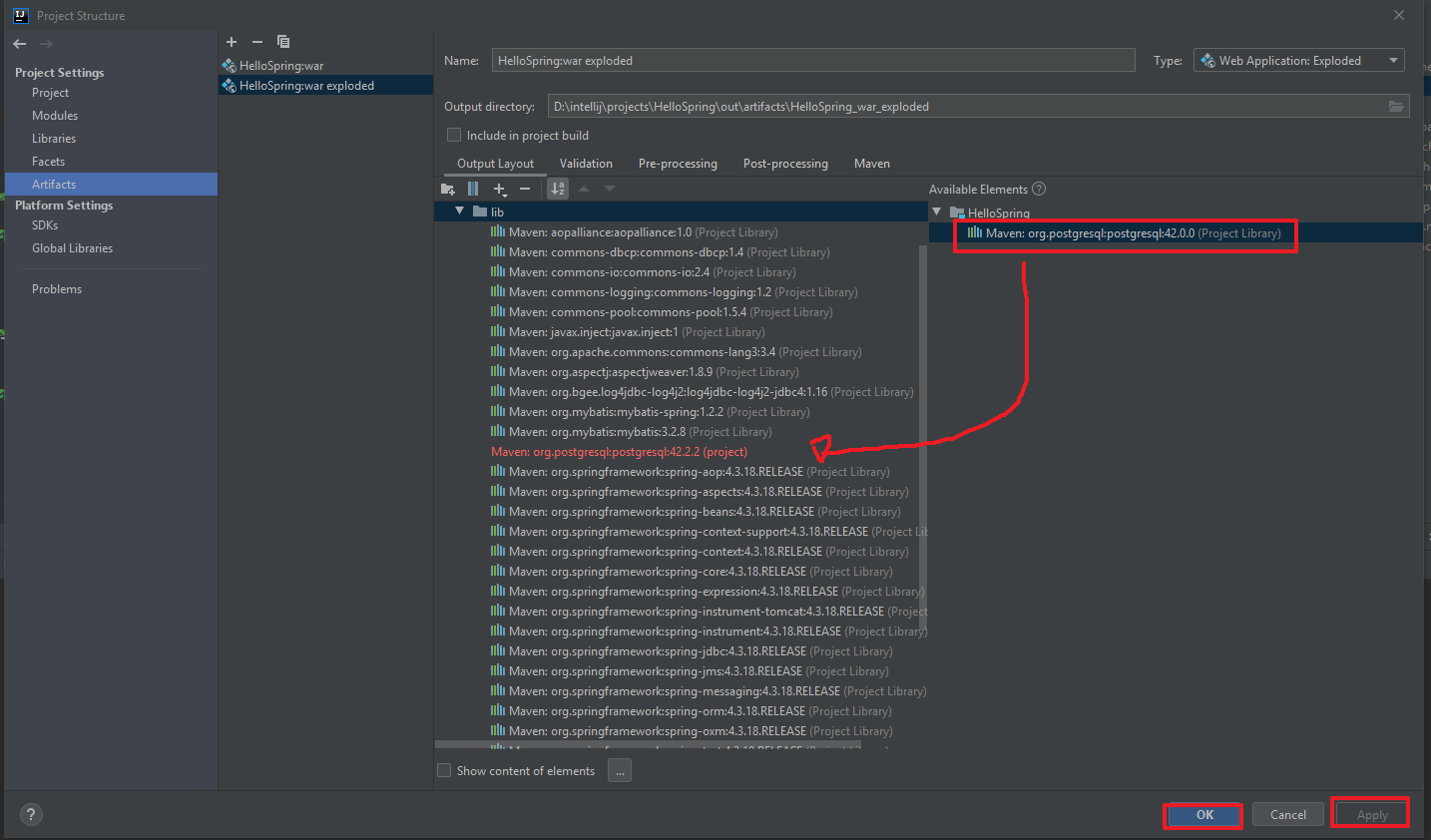Click the HelloSpring:war artifact icon
Viewport: 1431px width, 840px height.
[229, 66]
